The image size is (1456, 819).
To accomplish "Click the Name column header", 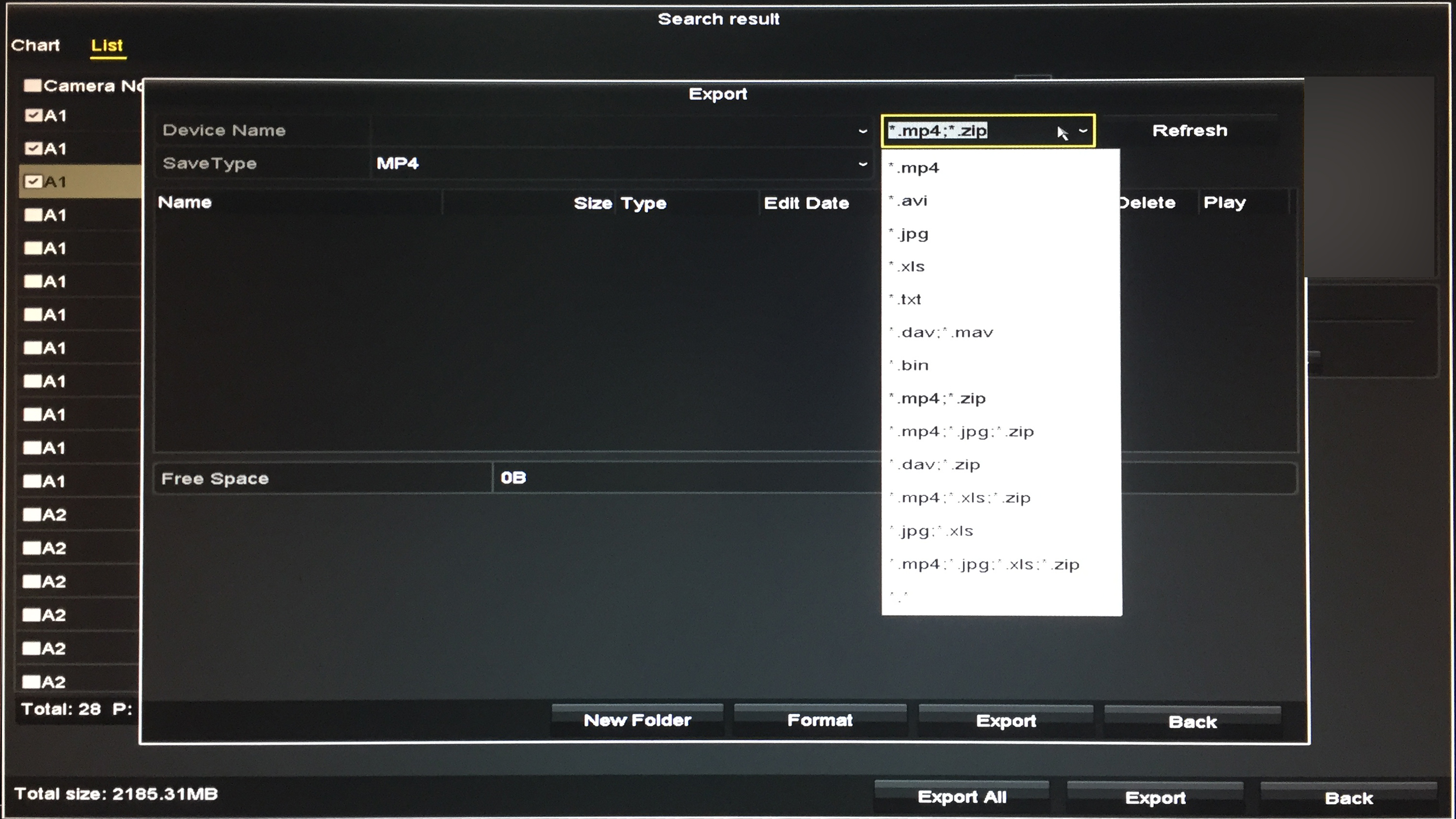I will (x=185, y=202).
